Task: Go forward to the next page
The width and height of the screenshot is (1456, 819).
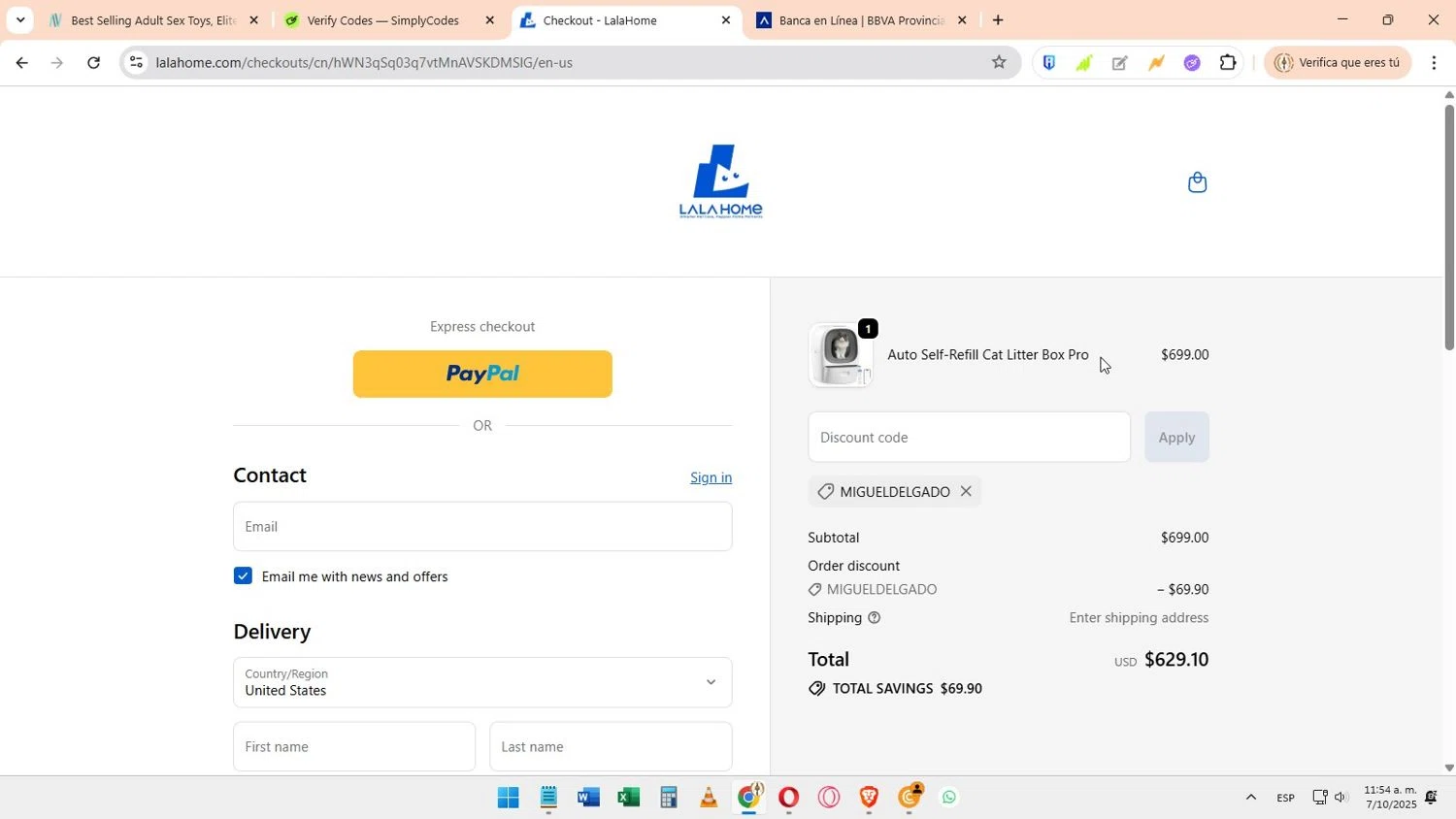Action: coord(57,62)
